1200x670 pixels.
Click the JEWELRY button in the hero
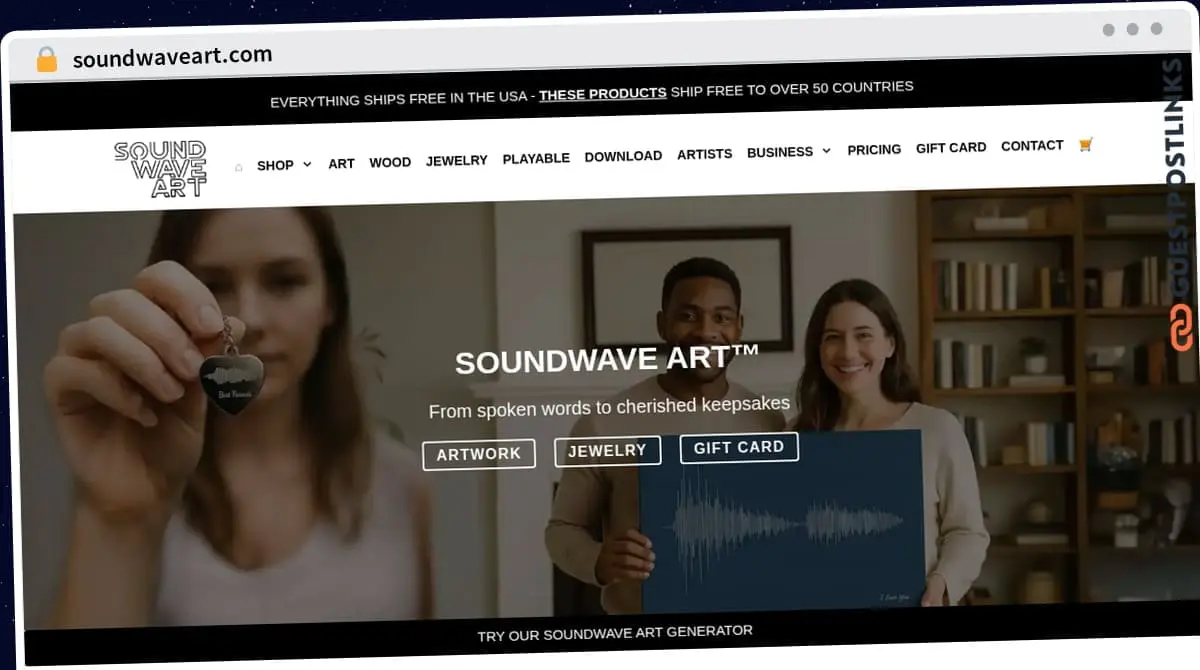[x=607, y=450]
